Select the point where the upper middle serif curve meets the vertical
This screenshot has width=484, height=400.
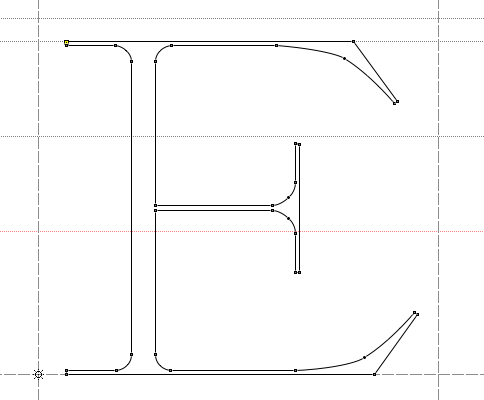coord(295,183)
